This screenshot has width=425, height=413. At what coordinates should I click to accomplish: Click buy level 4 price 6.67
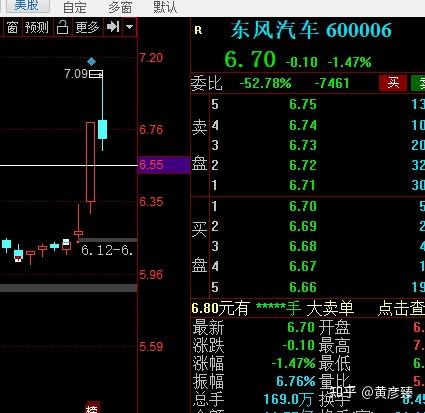(303, 266)
